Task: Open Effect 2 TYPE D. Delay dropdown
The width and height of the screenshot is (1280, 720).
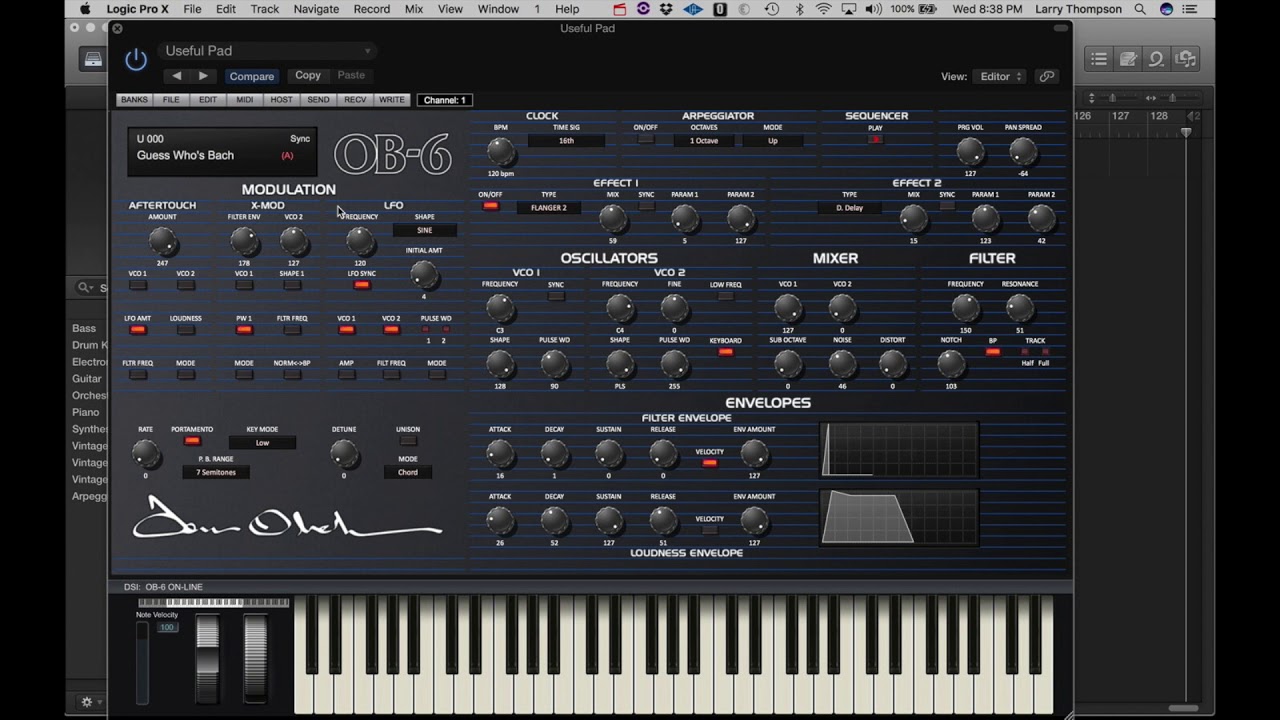Action: (x=850, y=208)
